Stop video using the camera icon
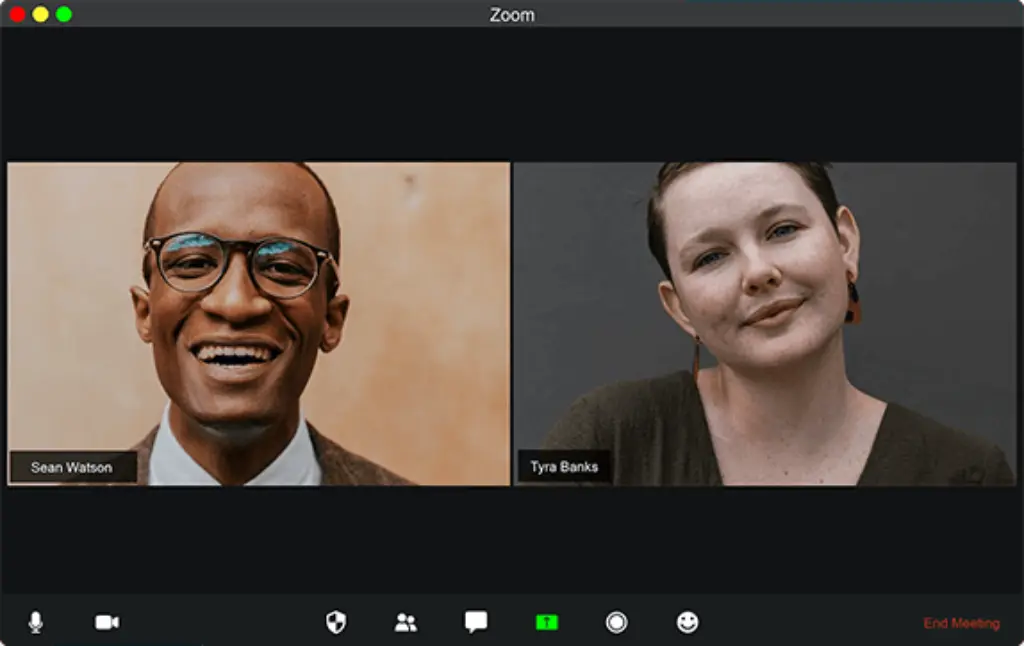Viewport: 1024px width, 646px height. (107, 623)
